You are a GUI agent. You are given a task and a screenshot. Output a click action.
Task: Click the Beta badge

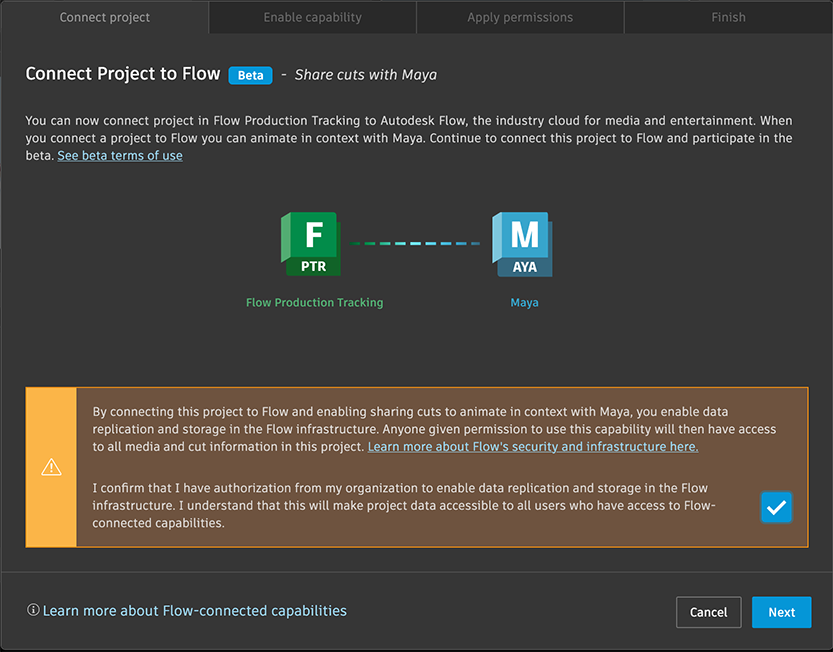pos(250,75)
